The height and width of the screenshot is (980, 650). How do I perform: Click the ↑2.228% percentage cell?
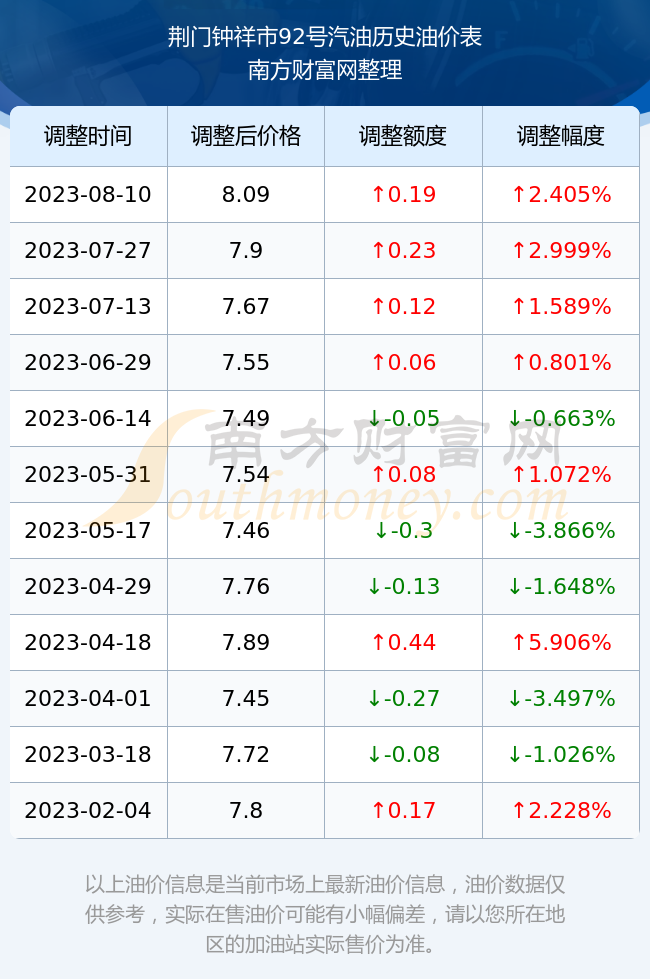point(561,810)
